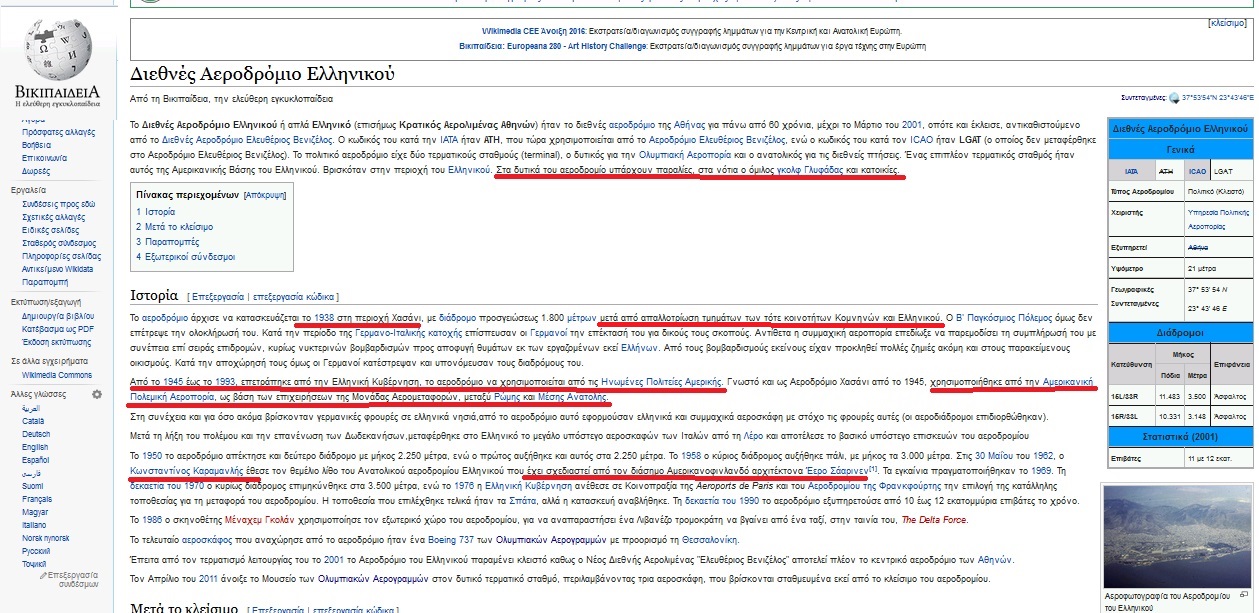The image size is (1259, 613).
Task: Open Wikimedia Commons in the sidebar
Action: tap(57, 375)
